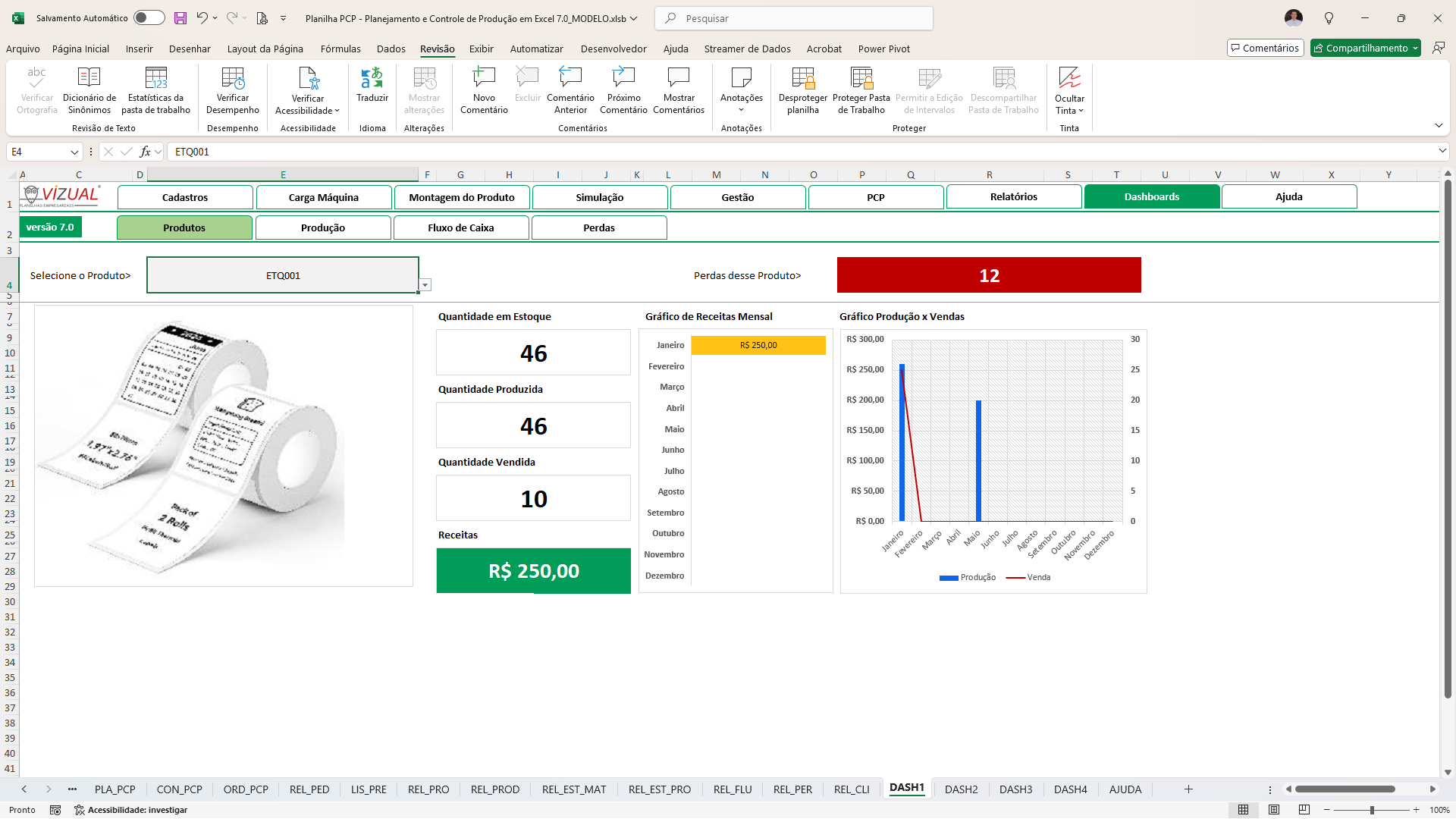1456x819 pixels.
Task: Open the product selection dropdown arrow
Action: pyautogui.click(x=425, y=285)
